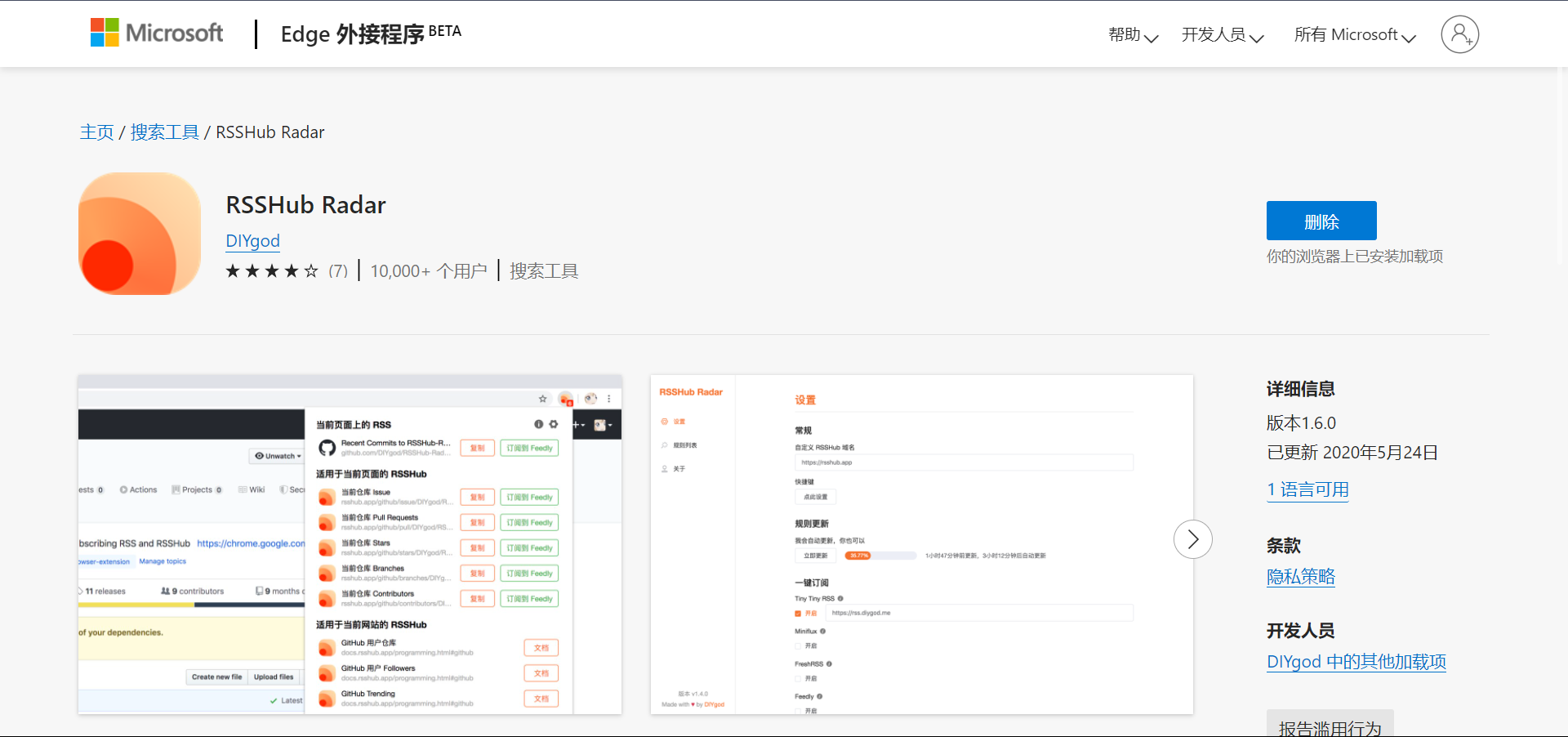Open first screenshot thumbnail showing RSS list
Image resolution: width=1568 pixels, height=737 pixels.
click(350, 545)
